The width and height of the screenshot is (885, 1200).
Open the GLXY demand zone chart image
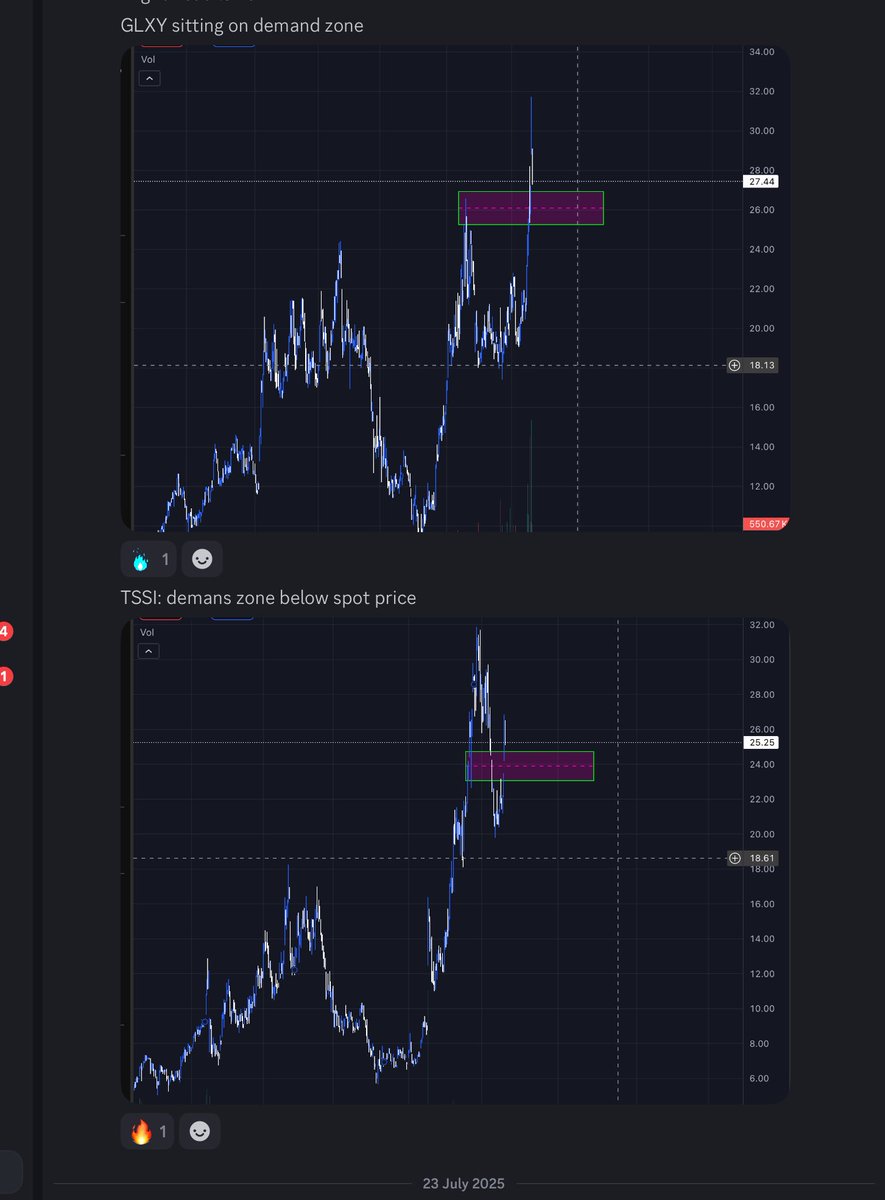click(x=455, y=288)
